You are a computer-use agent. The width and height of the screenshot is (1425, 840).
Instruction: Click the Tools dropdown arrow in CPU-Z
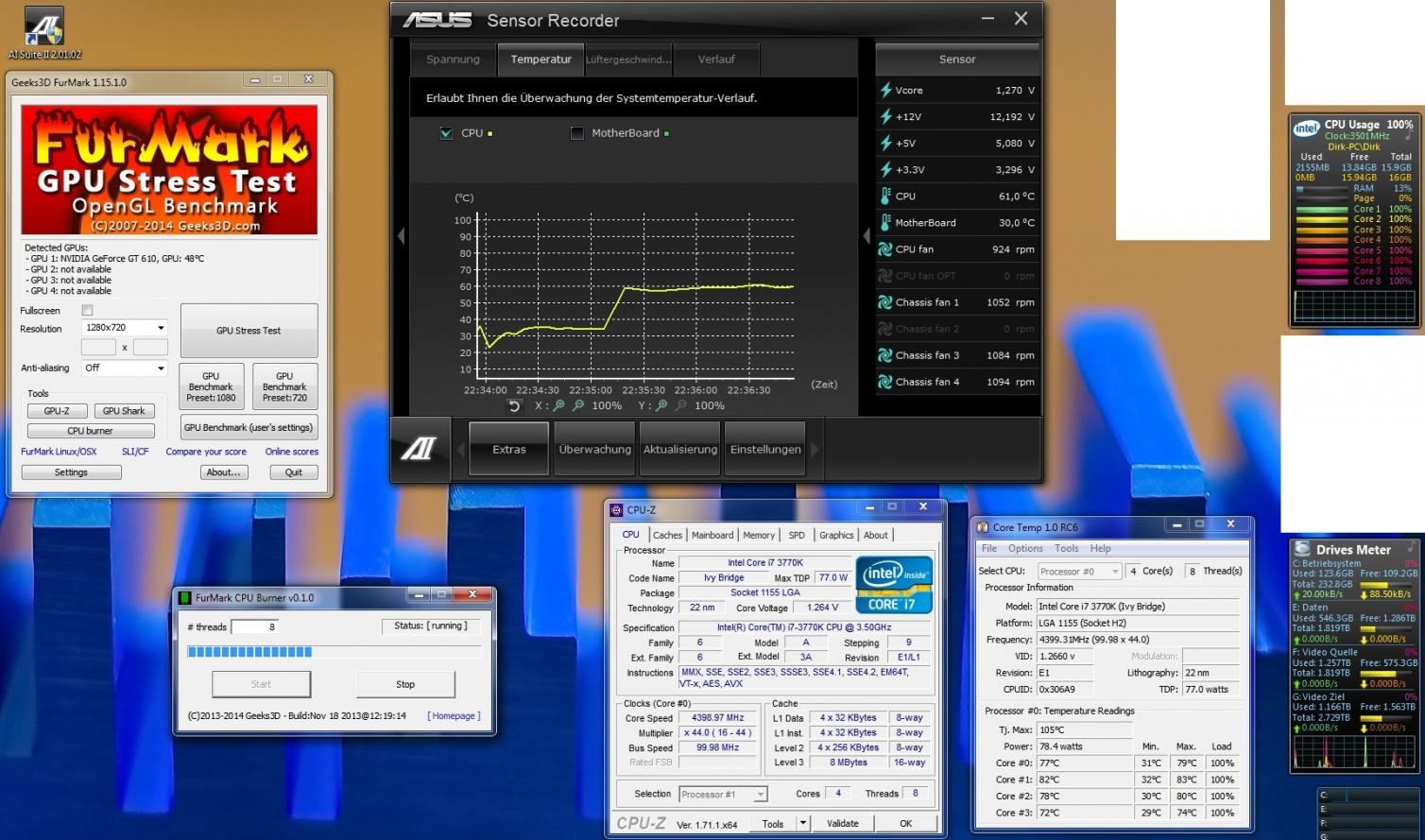(803, 823)
